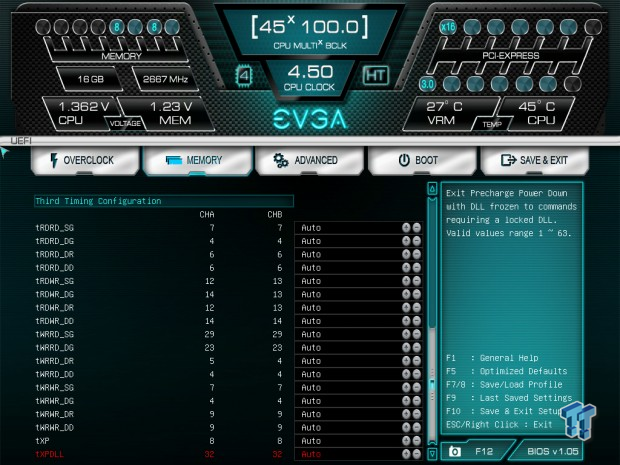Increase tRDWR_SG using plus icon

tap(406, 281)
